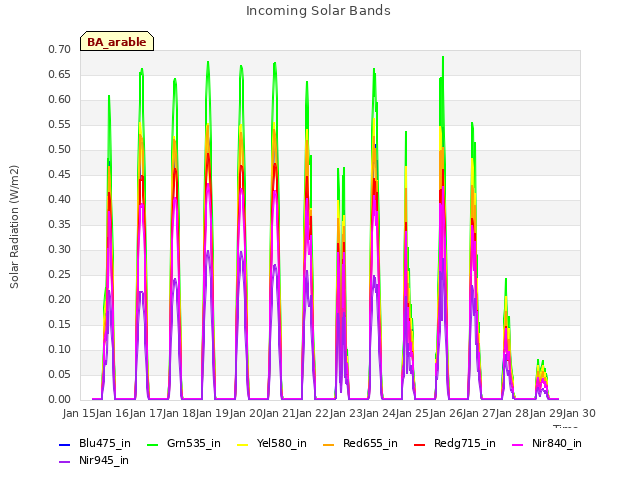Select the Grn535_in legend label
This screenshot has height=480, width=640.
194,444
